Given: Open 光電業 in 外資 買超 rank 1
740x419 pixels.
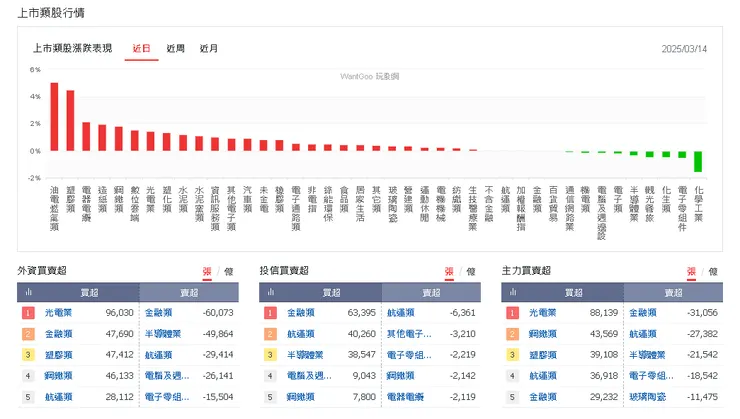Looking at the screenshot, I should [x=59, y=312].
